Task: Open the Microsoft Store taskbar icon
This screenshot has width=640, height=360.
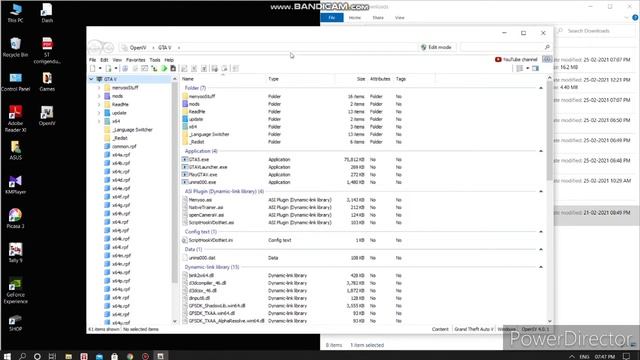Action: [x=114, y=356]
